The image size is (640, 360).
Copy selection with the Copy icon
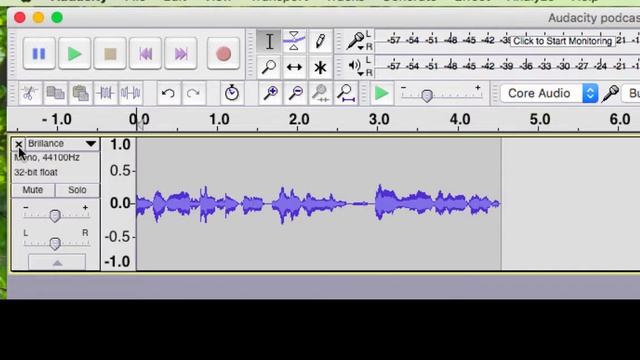tap(55, 93)
